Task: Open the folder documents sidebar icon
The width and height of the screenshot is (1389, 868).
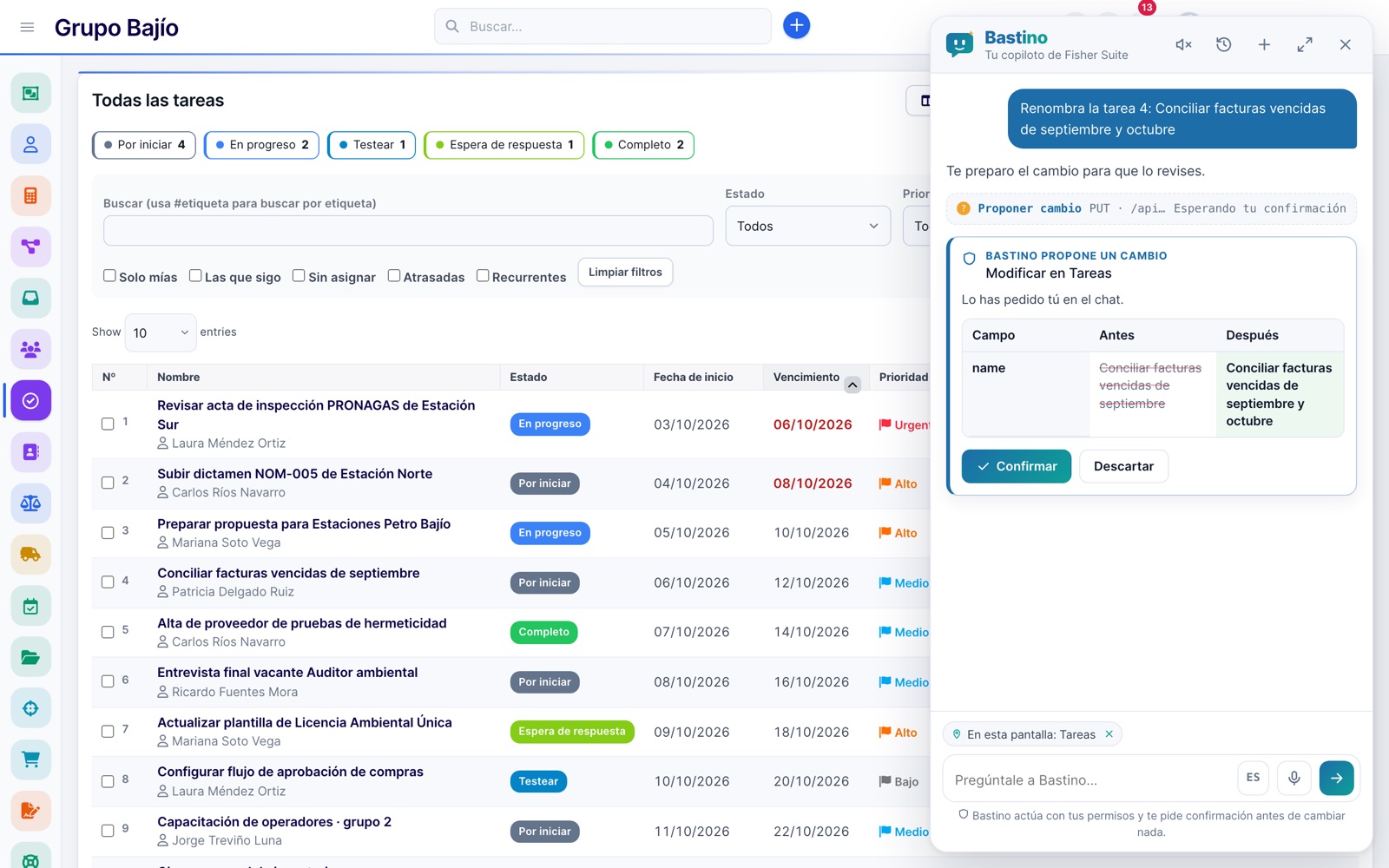Action: click(30, 657)
